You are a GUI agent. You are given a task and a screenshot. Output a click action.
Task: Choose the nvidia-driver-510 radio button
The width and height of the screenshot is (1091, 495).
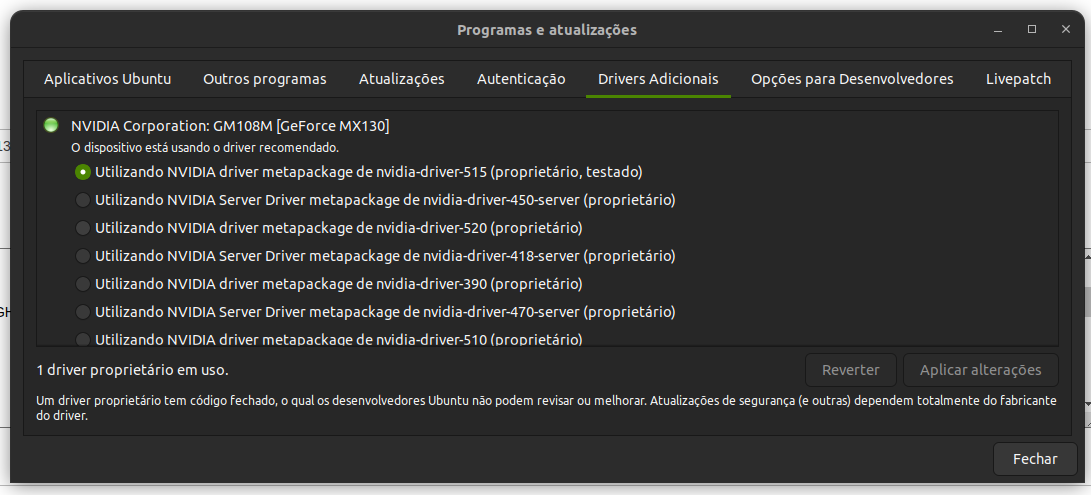point(83,340)
